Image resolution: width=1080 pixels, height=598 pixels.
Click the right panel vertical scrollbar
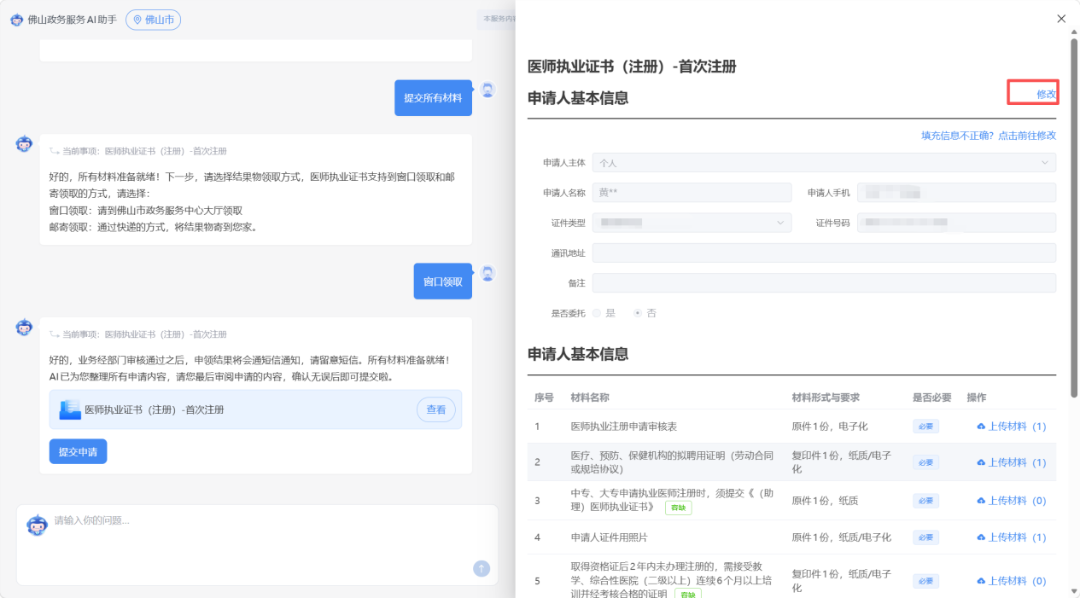1073,218
